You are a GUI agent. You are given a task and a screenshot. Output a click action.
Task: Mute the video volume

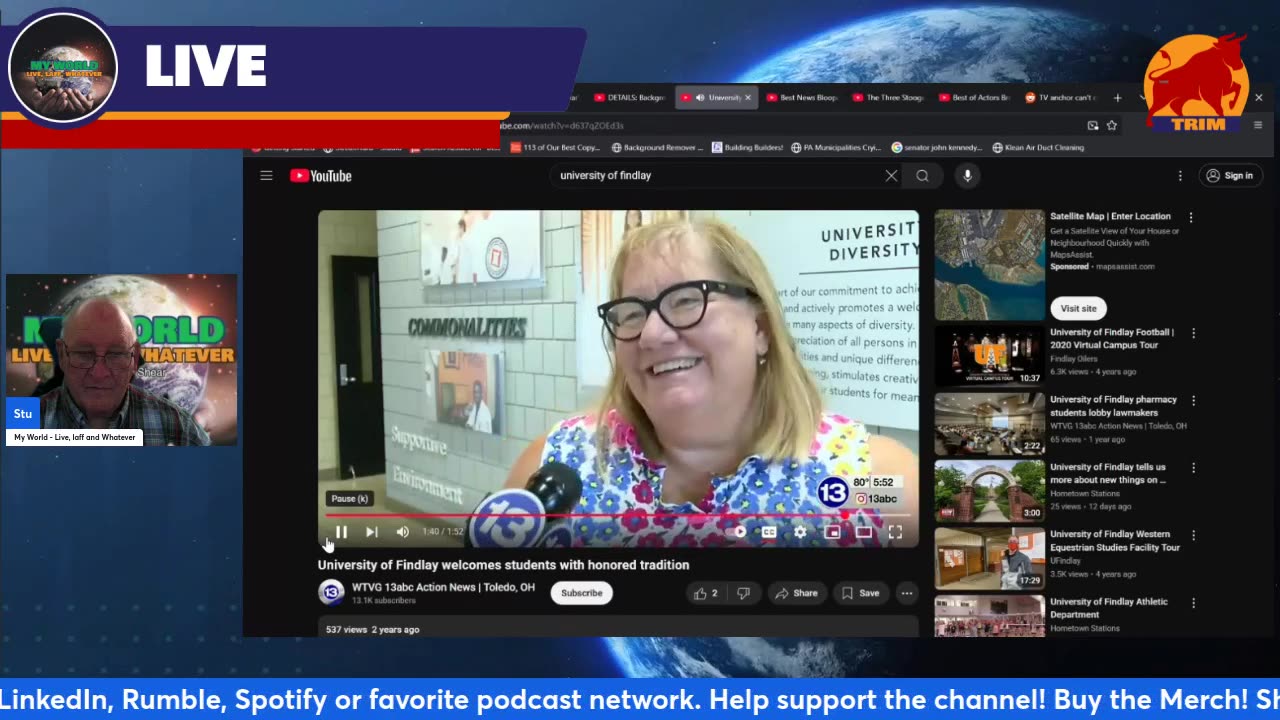(402, 532)
